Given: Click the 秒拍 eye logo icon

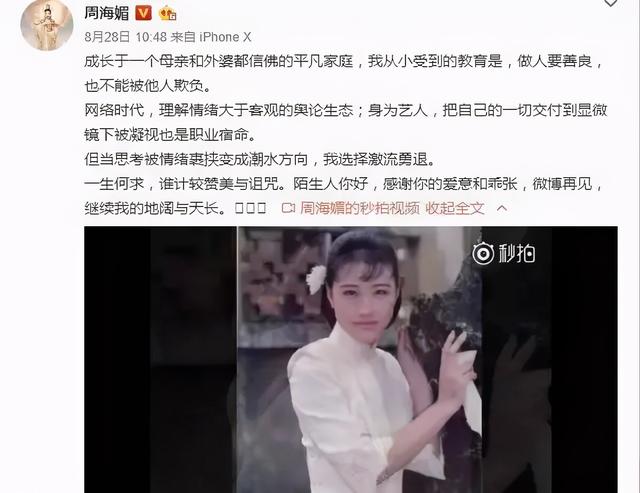Looking at the screenshot, I should point(483,253).
